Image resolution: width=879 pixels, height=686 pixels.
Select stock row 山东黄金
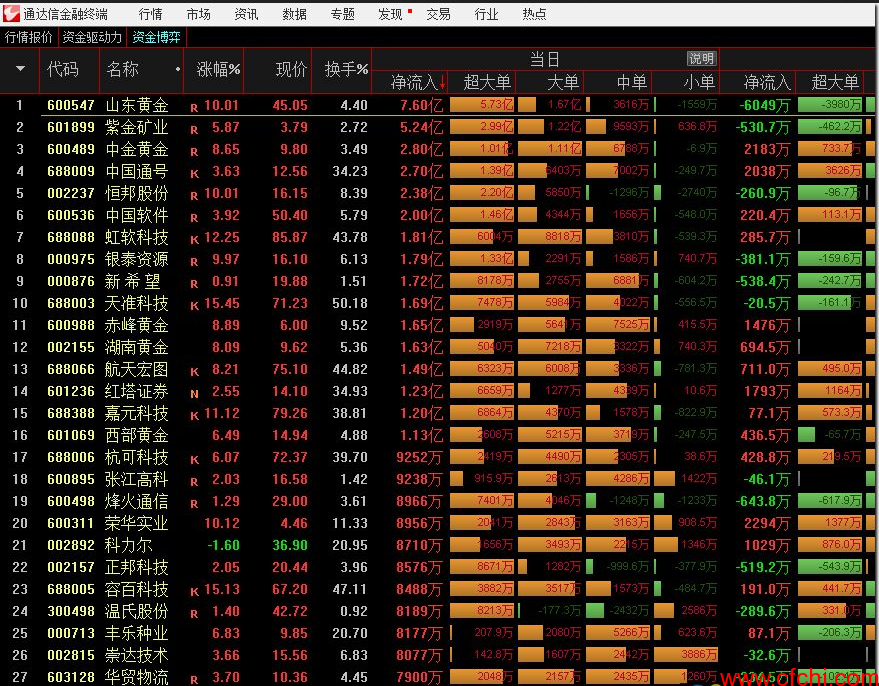click(x=437, y=105)
